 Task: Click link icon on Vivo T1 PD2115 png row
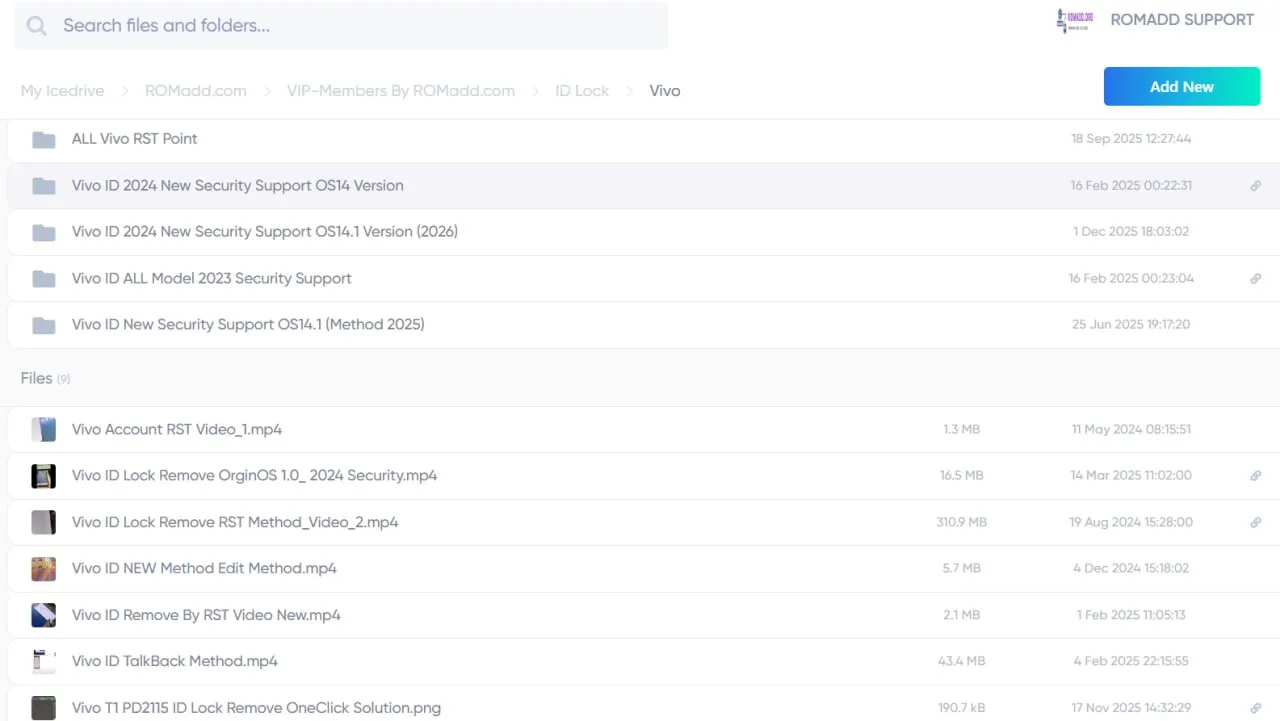click(x=1255, y=708)
